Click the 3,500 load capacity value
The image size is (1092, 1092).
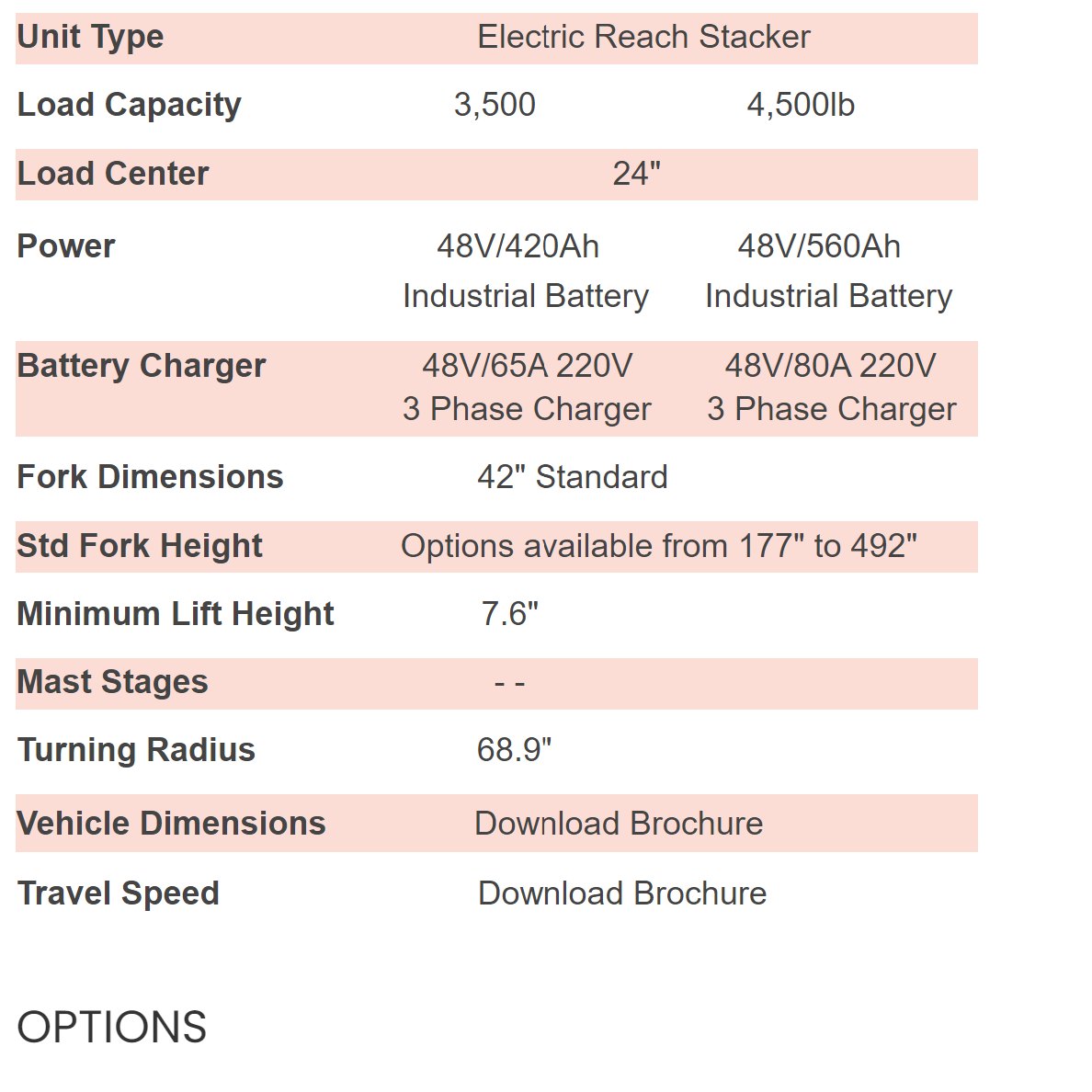(495, 105)
